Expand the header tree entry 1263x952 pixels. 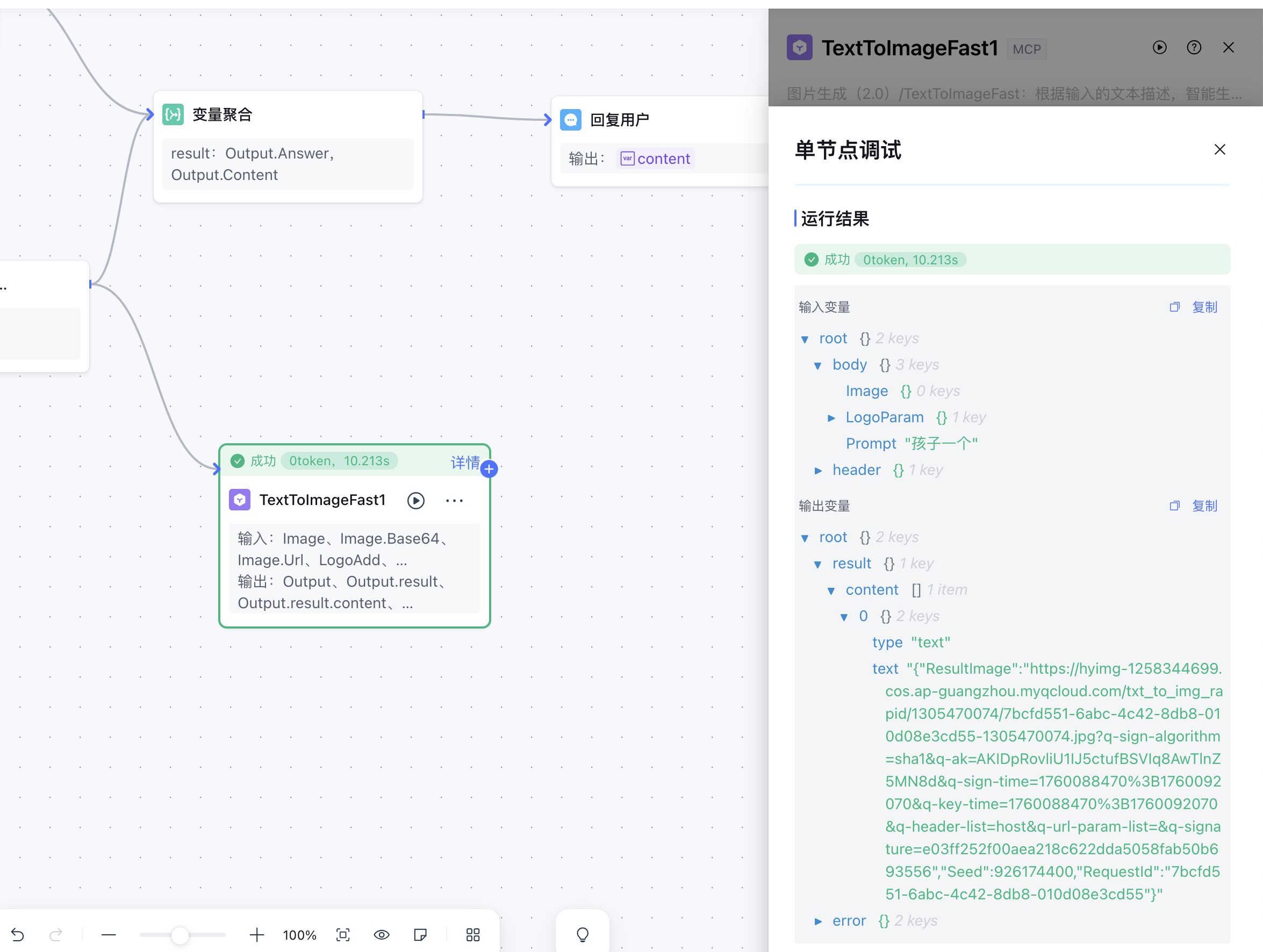point(817,470)
